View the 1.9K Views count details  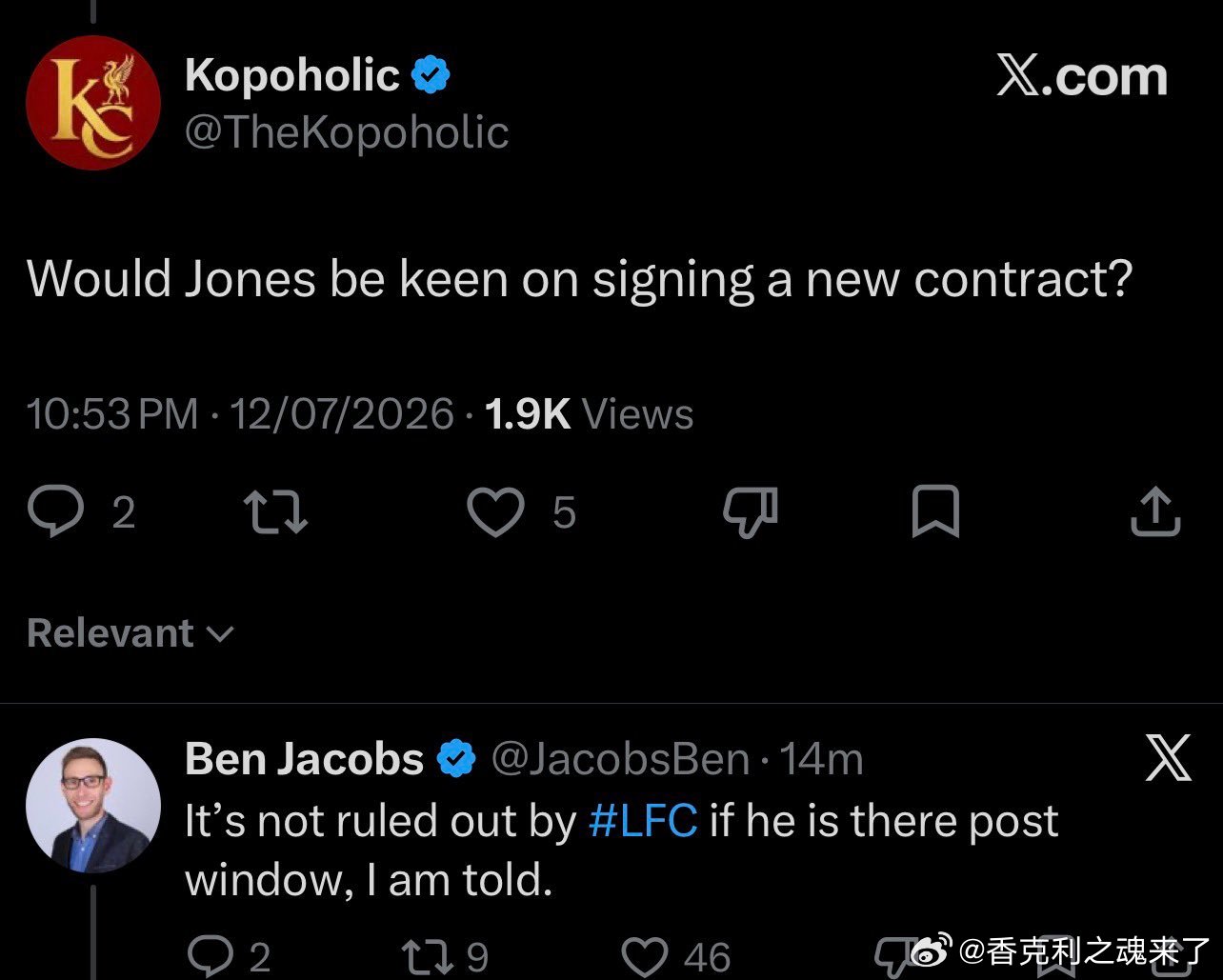tap(589, 414)
